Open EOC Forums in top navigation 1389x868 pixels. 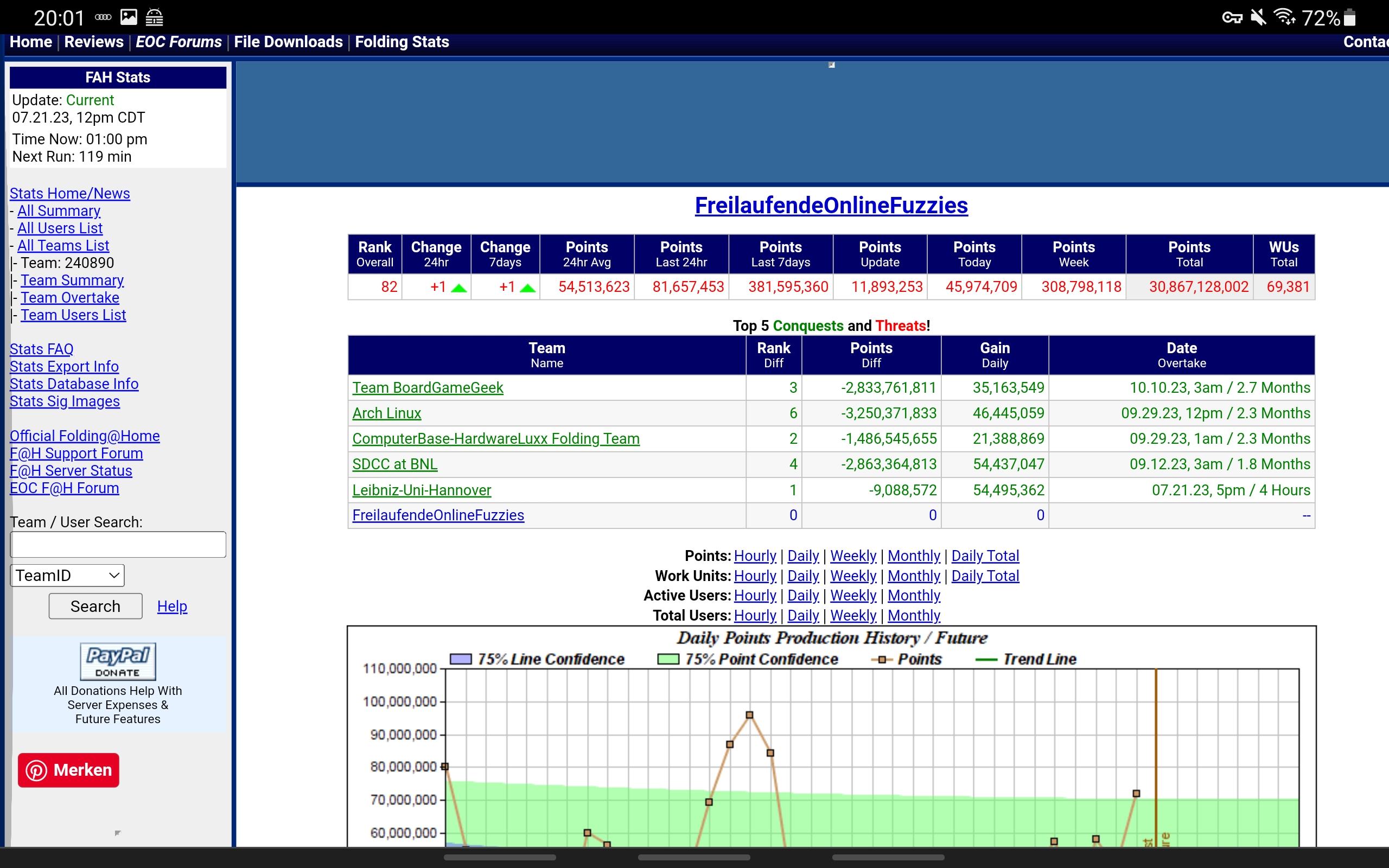pos(179,42)
